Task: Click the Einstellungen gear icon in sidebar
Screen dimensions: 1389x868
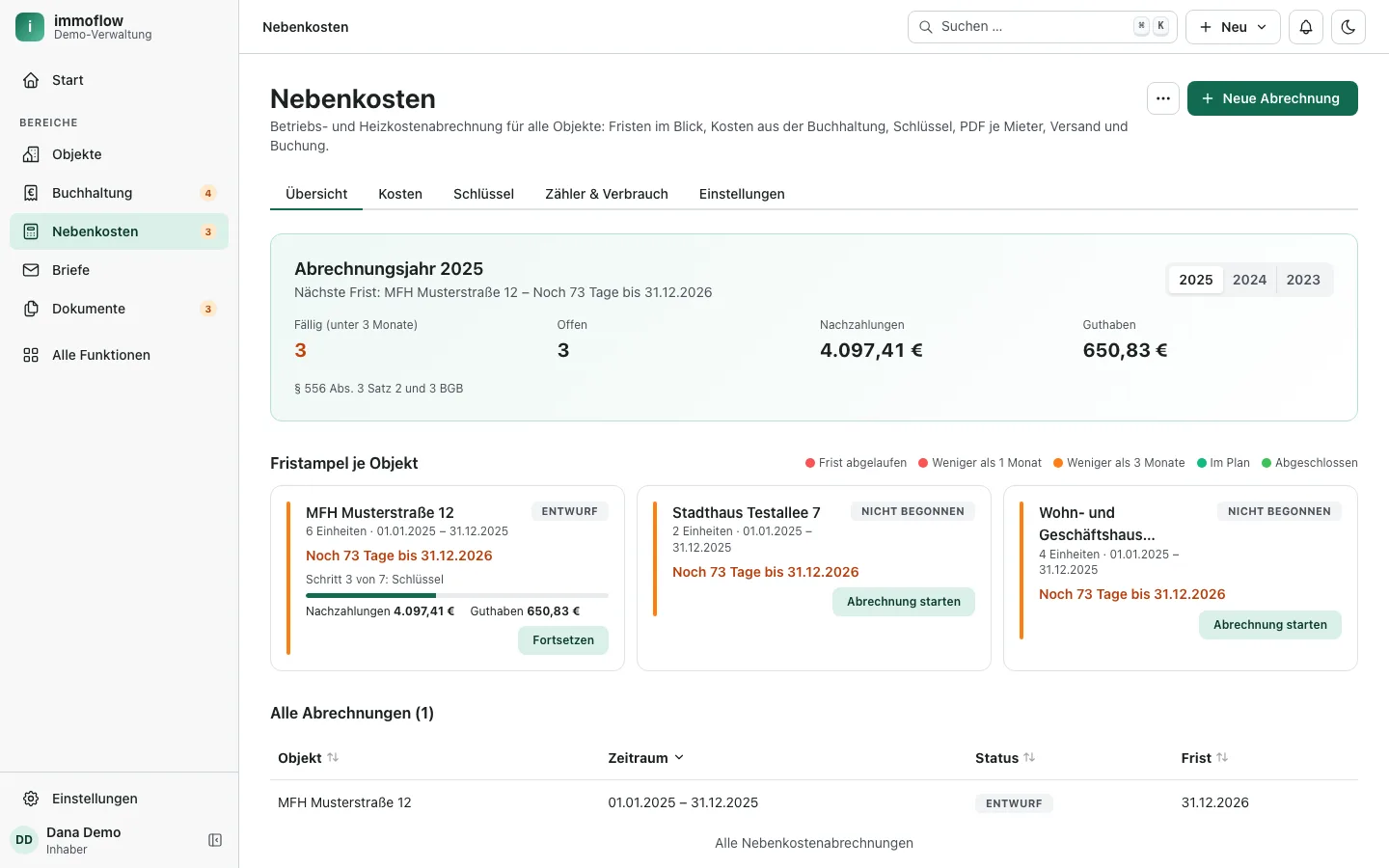Action: 31,799
